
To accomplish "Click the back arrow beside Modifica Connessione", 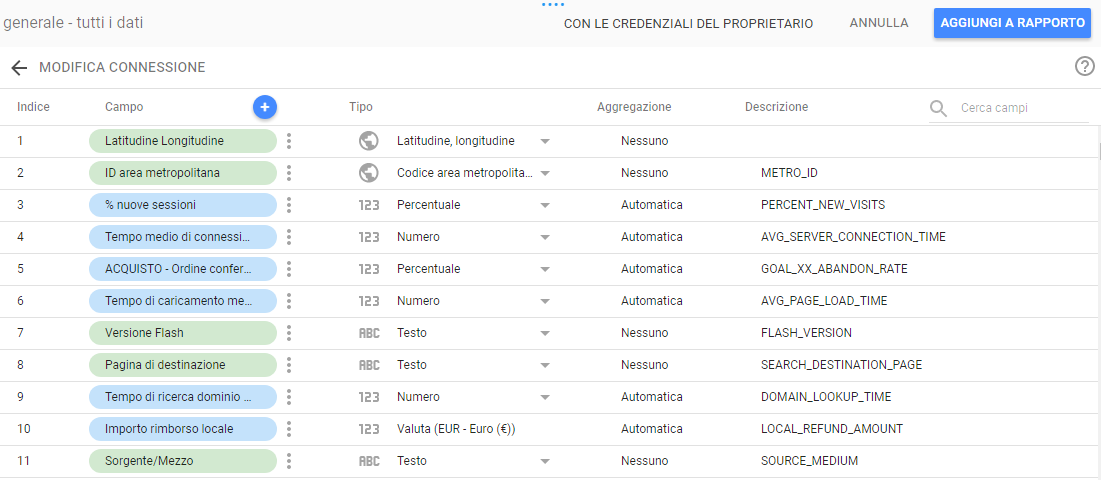I will (x=19, y=68).
